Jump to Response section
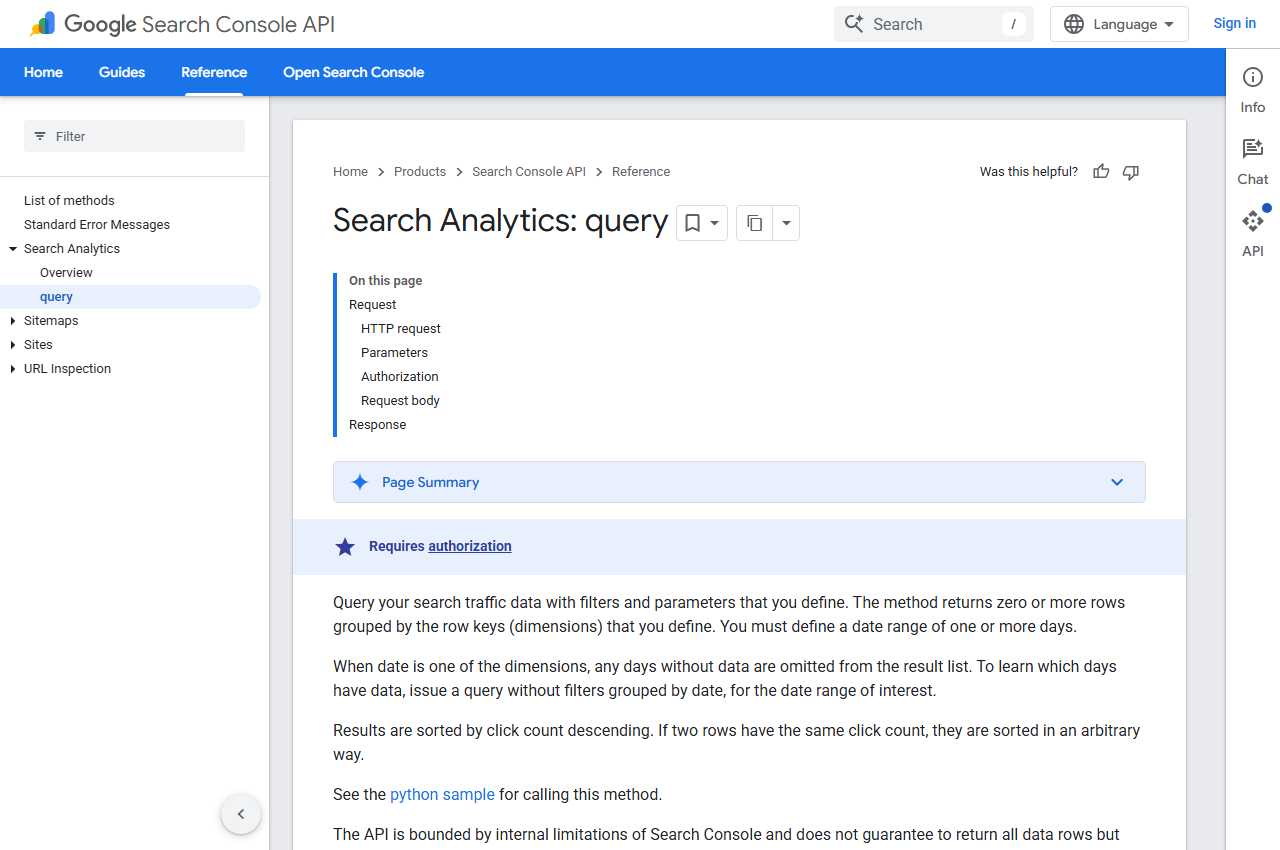The height and width of the screenshot is (850, 1280). 378,425
